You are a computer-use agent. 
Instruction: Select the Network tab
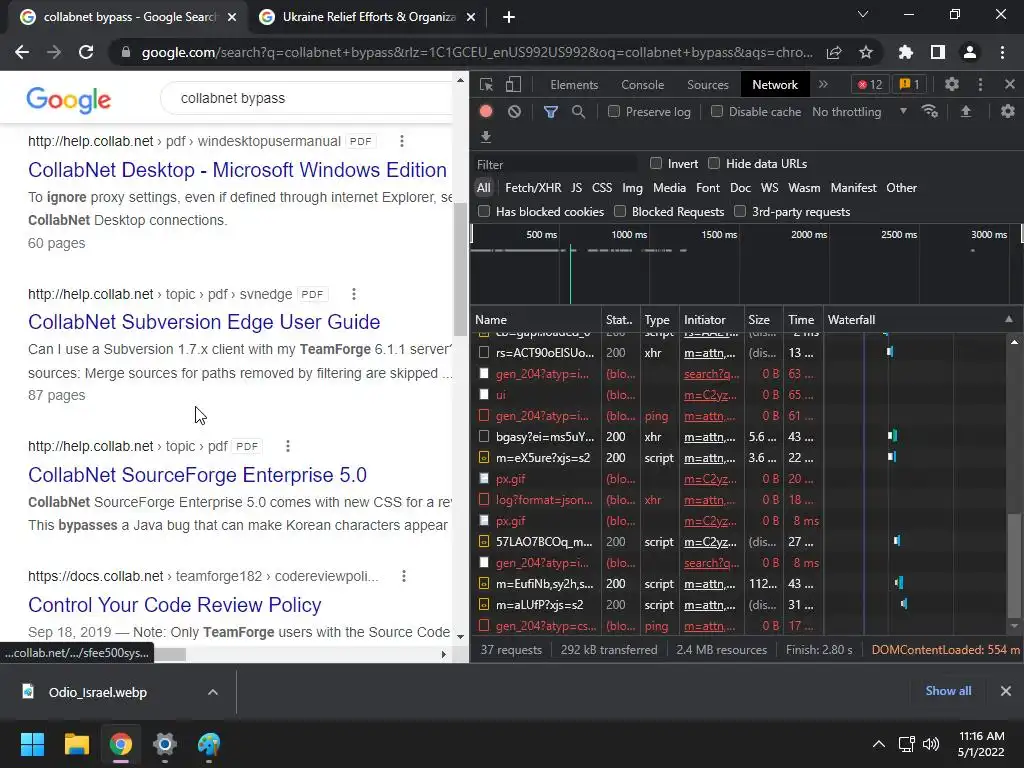(775, 84)
